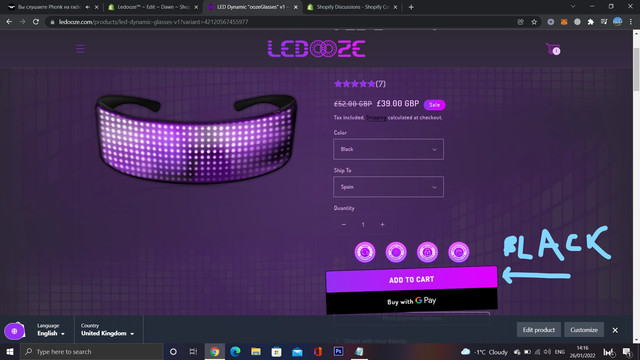This screenshot has height=360, width=640.
Task: Open the tab search chevron in Chrome
Action: click(573, 7)
